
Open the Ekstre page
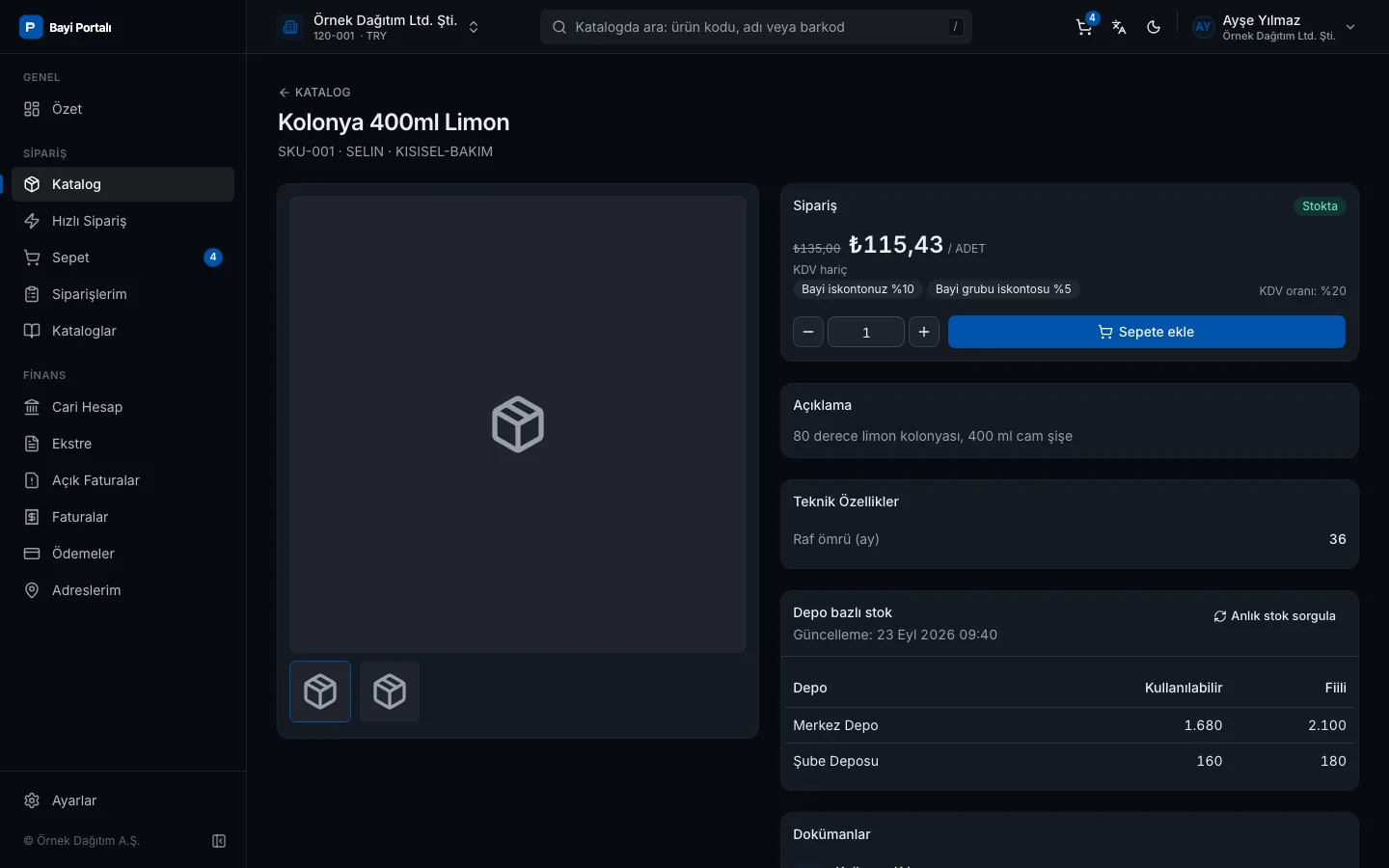coord(123,444)
